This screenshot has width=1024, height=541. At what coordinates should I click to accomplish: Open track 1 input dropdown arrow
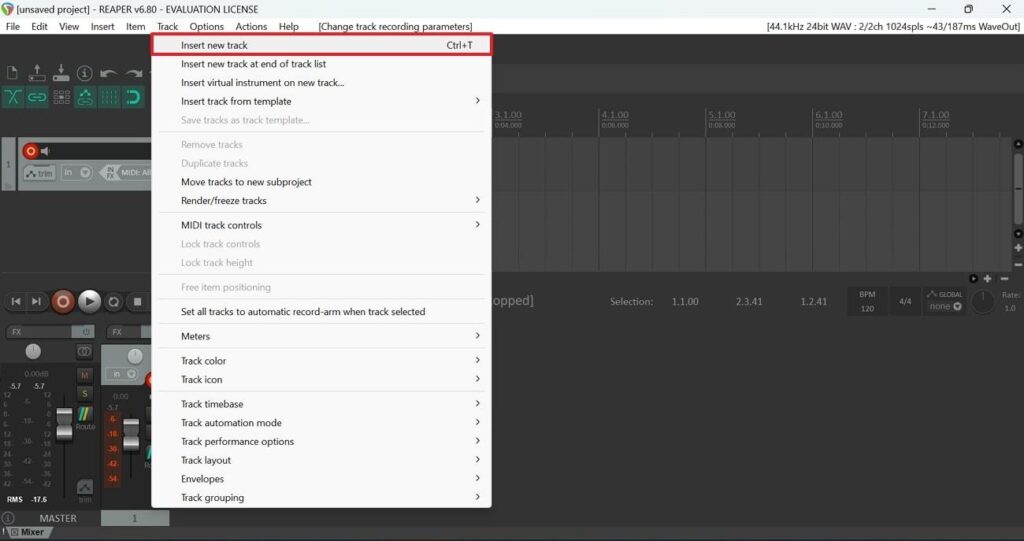coord(85,172)
